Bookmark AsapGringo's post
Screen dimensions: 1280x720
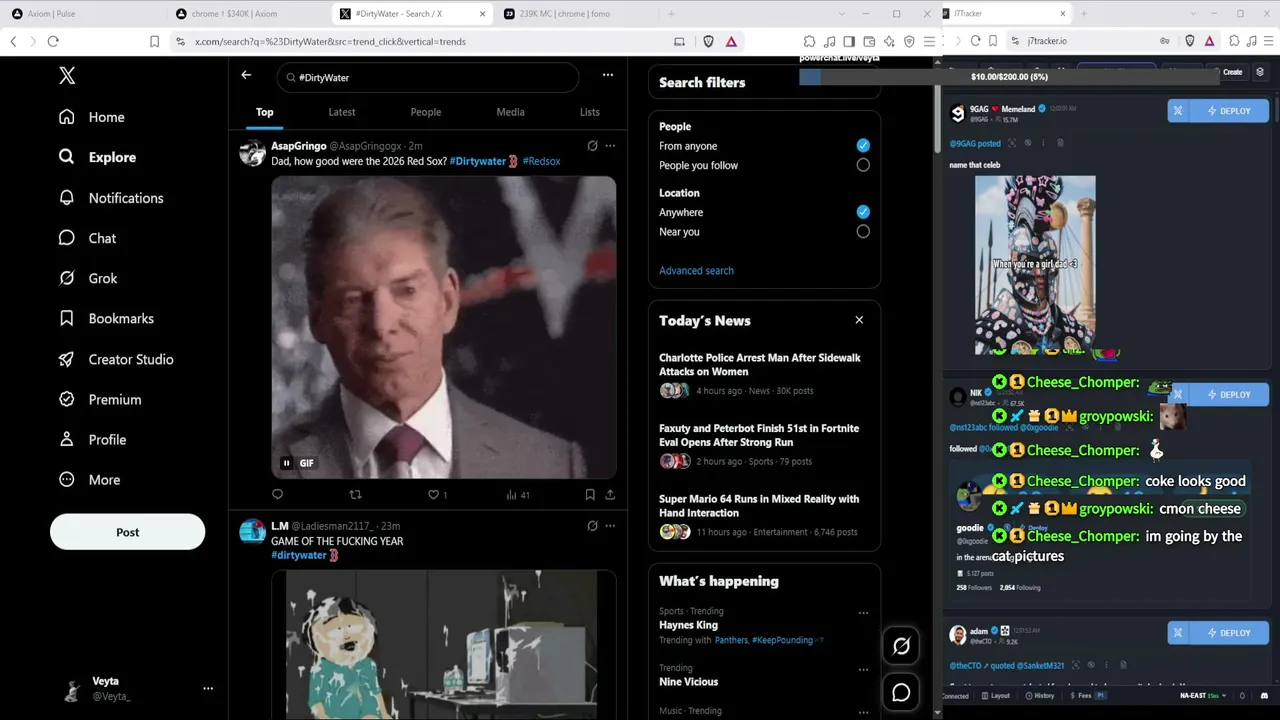click(x=590, y=494)
